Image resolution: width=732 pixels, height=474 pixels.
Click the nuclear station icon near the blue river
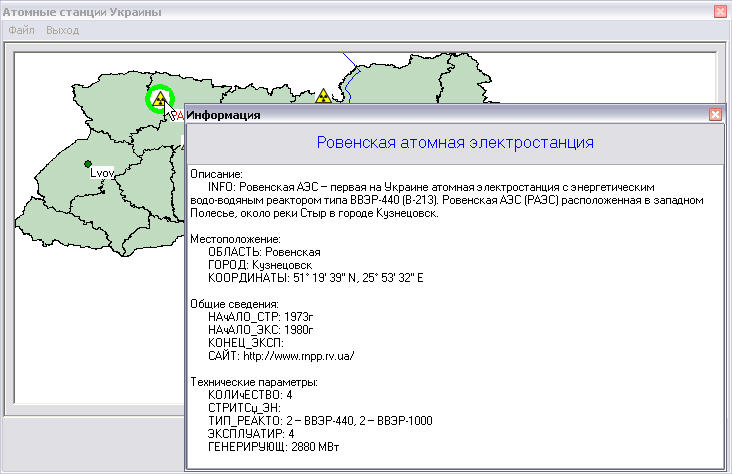point(323,96)
